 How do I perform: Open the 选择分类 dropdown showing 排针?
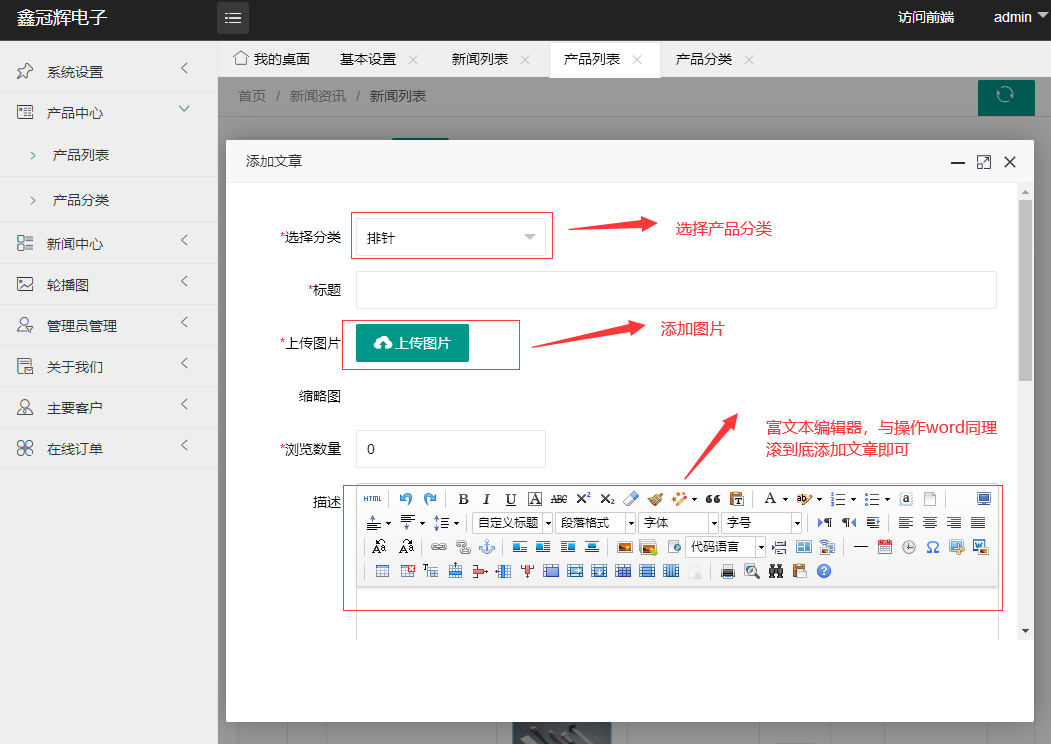[x=451, y=237]
